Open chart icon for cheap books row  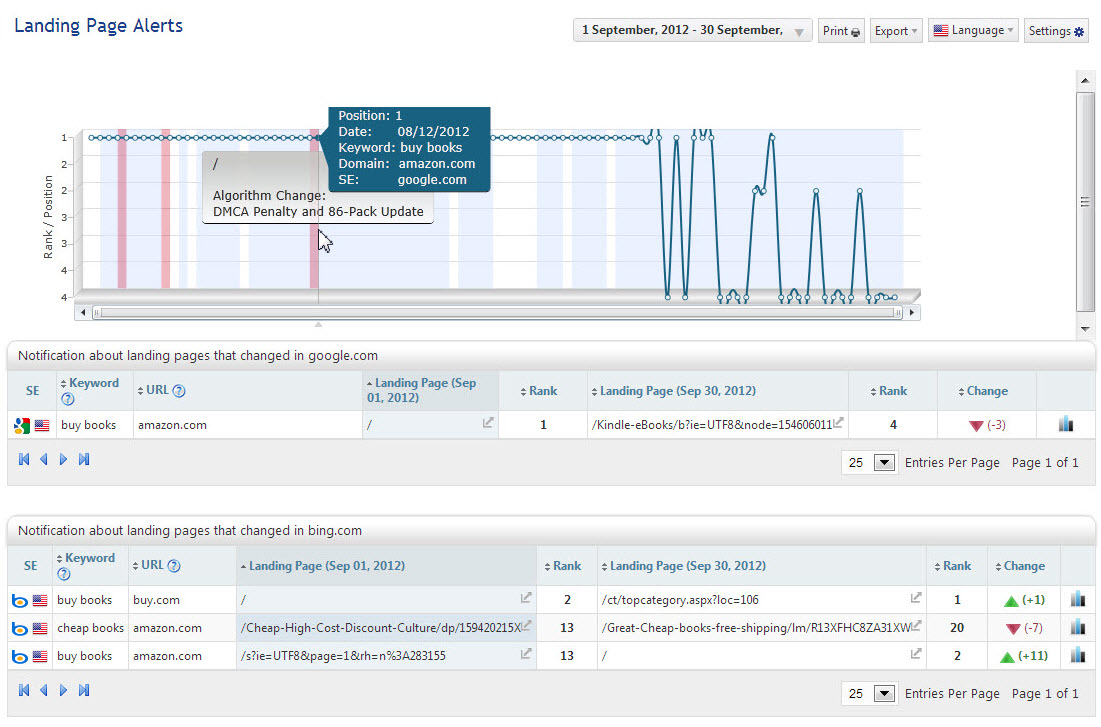1077,628
